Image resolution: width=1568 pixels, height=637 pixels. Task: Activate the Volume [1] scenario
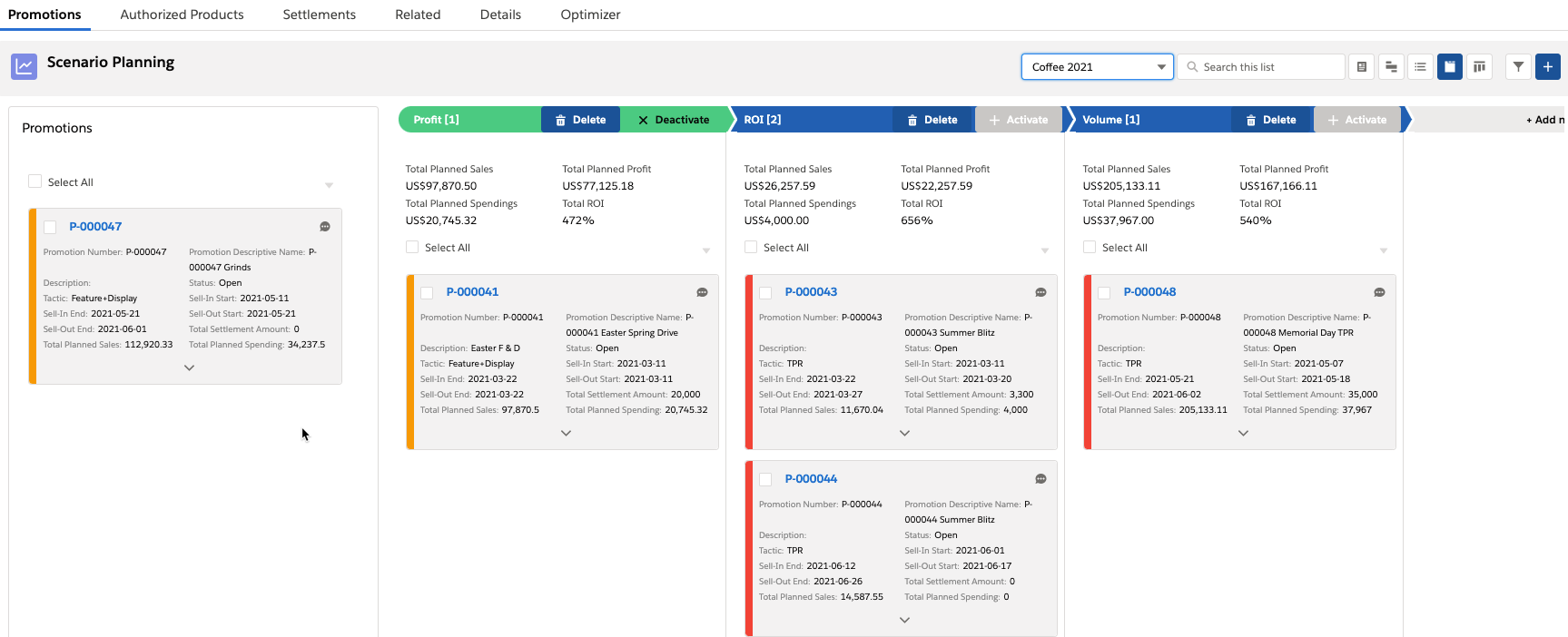click(1357, 120)
